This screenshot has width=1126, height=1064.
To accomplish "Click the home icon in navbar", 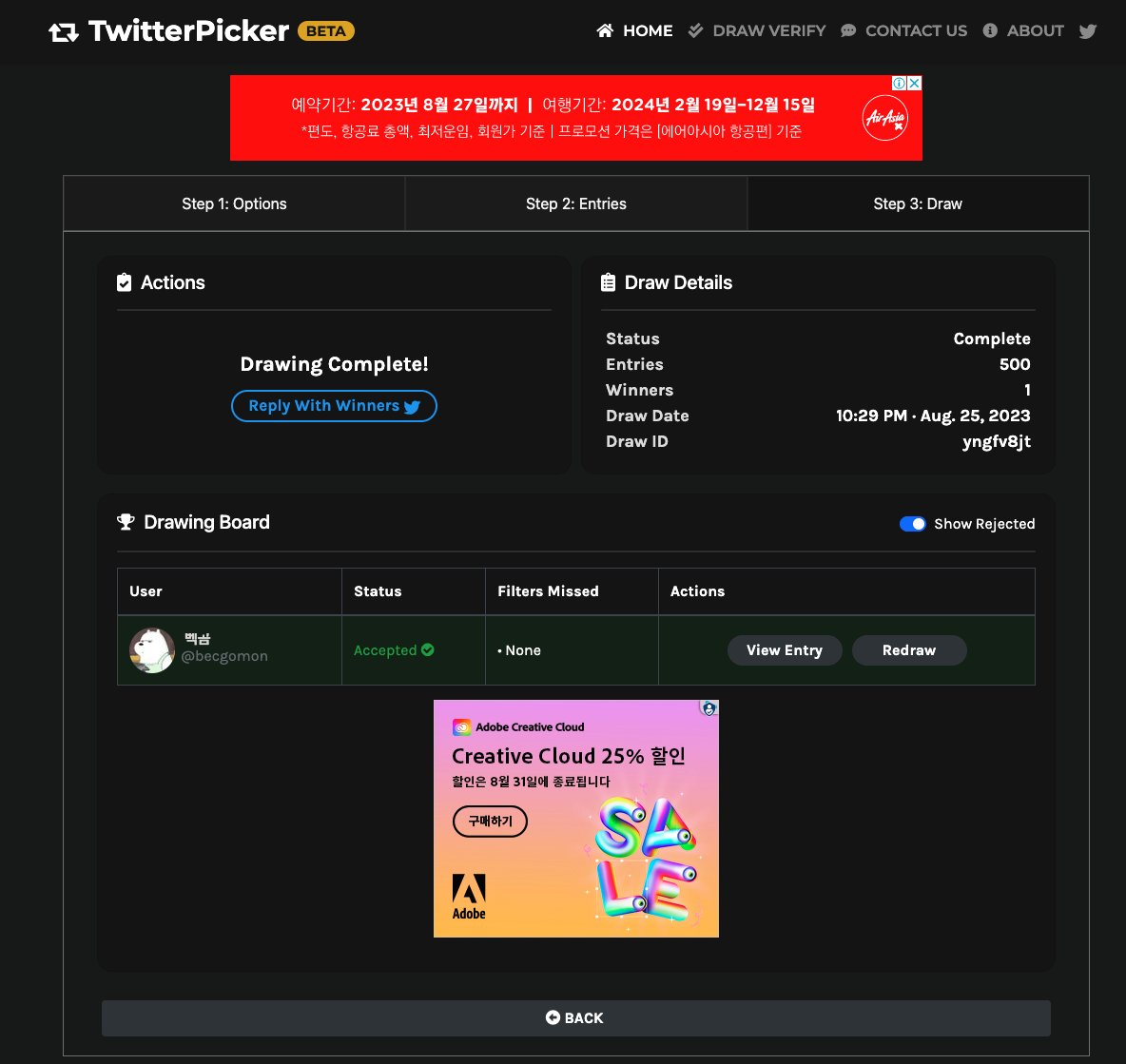I will point(605,30).
